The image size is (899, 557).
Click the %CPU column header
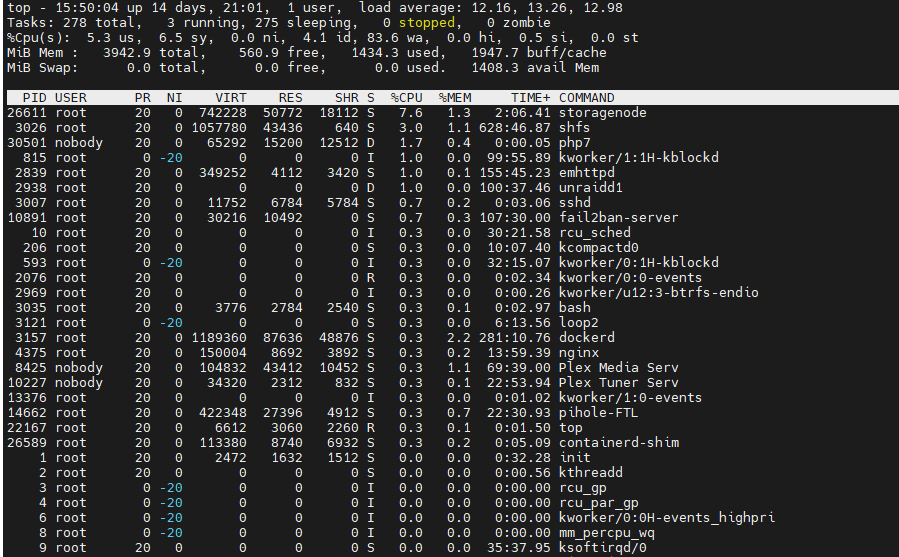tap(406, 98)
